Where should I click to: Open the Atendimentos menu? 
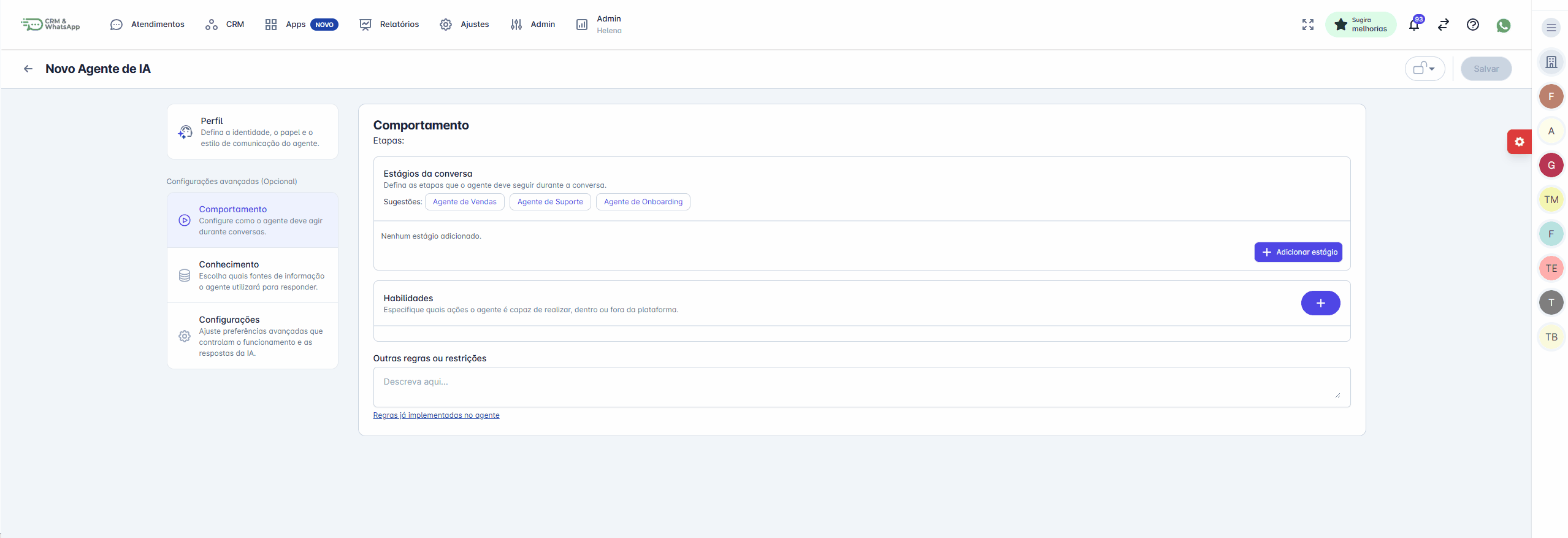(x=147, y=25)
